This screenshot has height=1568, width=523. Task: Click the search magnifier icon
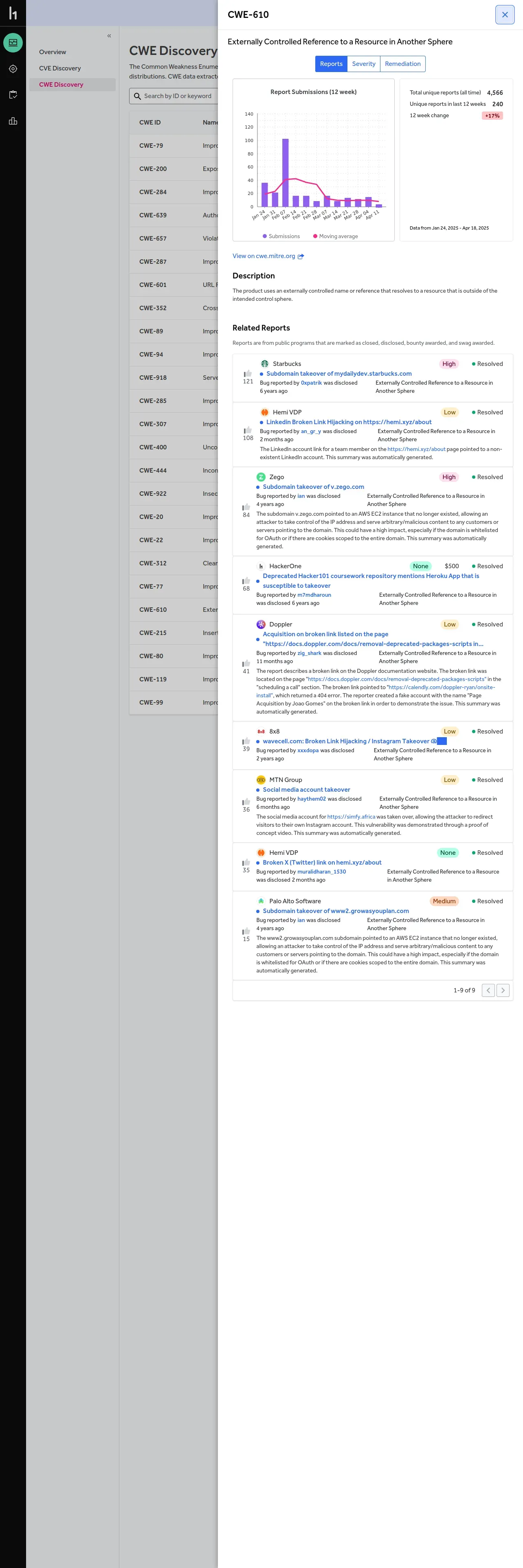pos(138,96)
